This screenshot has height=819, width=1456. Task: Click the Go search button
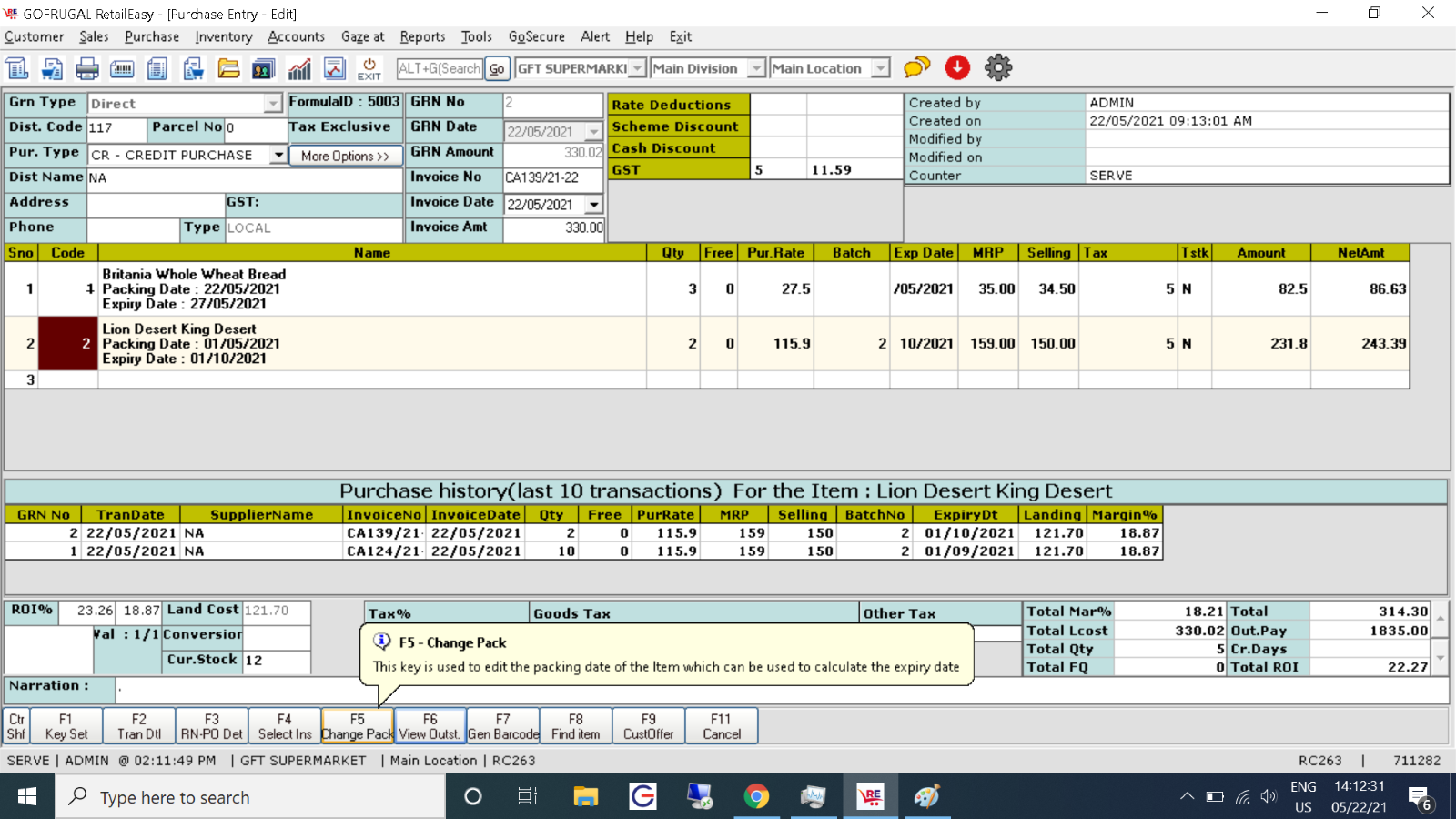[x=497, y=68]
